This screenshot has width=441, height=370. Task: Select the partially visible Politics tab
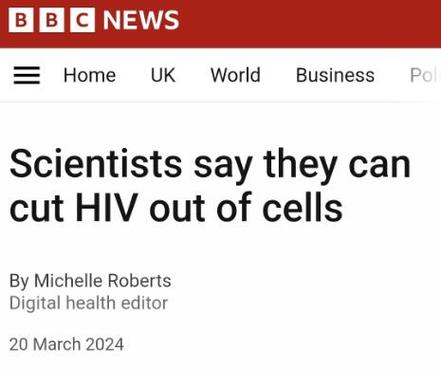pyautogui.click(x=424, y=75)
